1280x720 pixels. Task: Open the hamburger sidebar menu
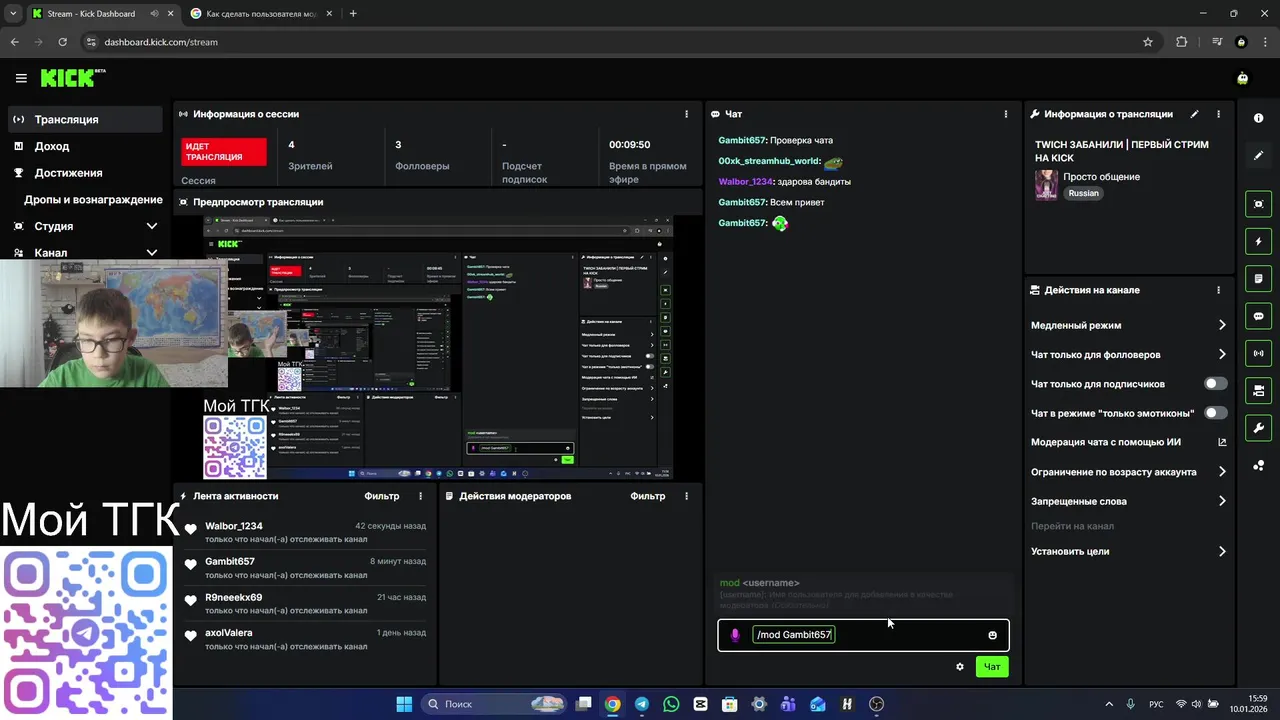21,78
